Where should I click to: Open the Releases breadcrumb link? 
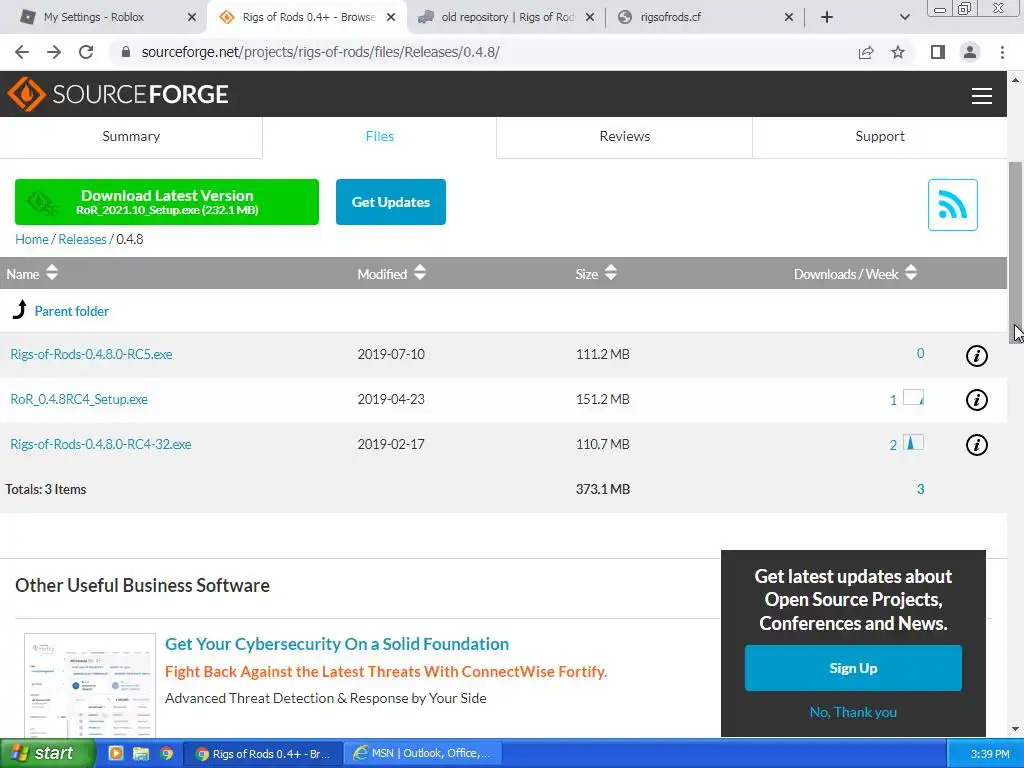(82, 239)
